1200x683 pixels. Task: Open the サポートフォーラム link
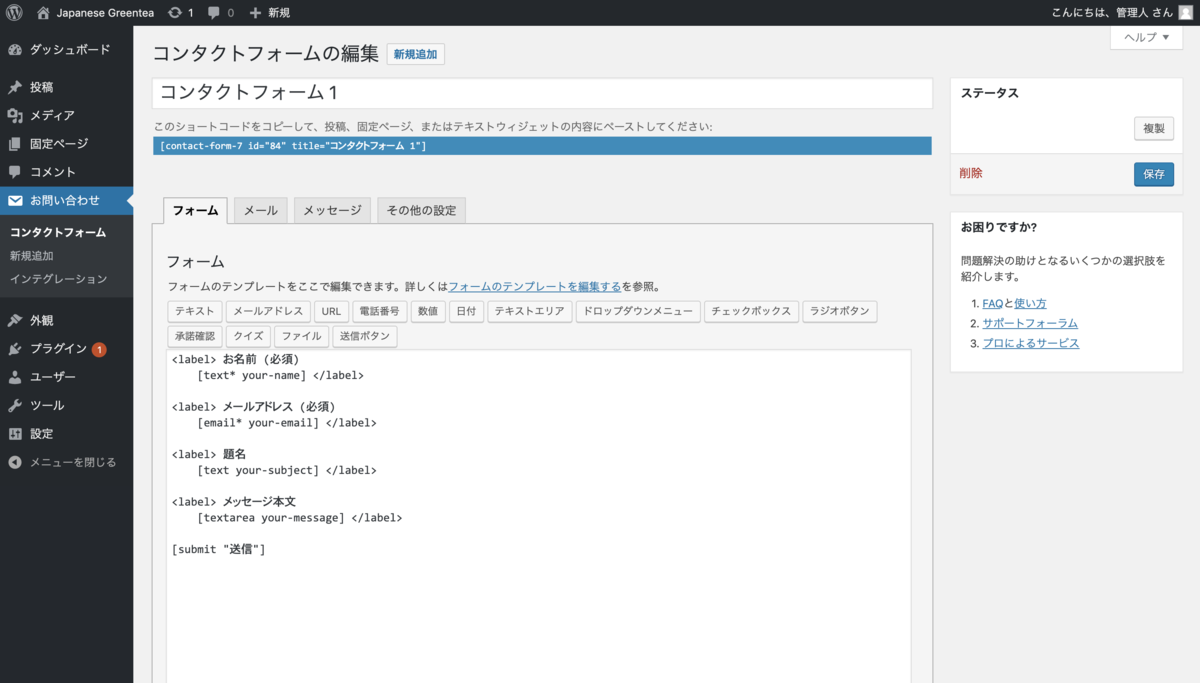tap(1030, 323)
